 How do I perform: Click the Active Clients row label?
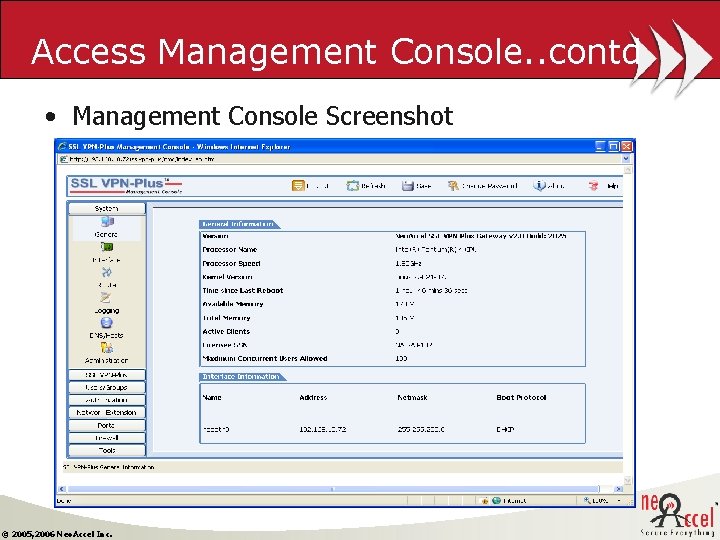[226, 331]
